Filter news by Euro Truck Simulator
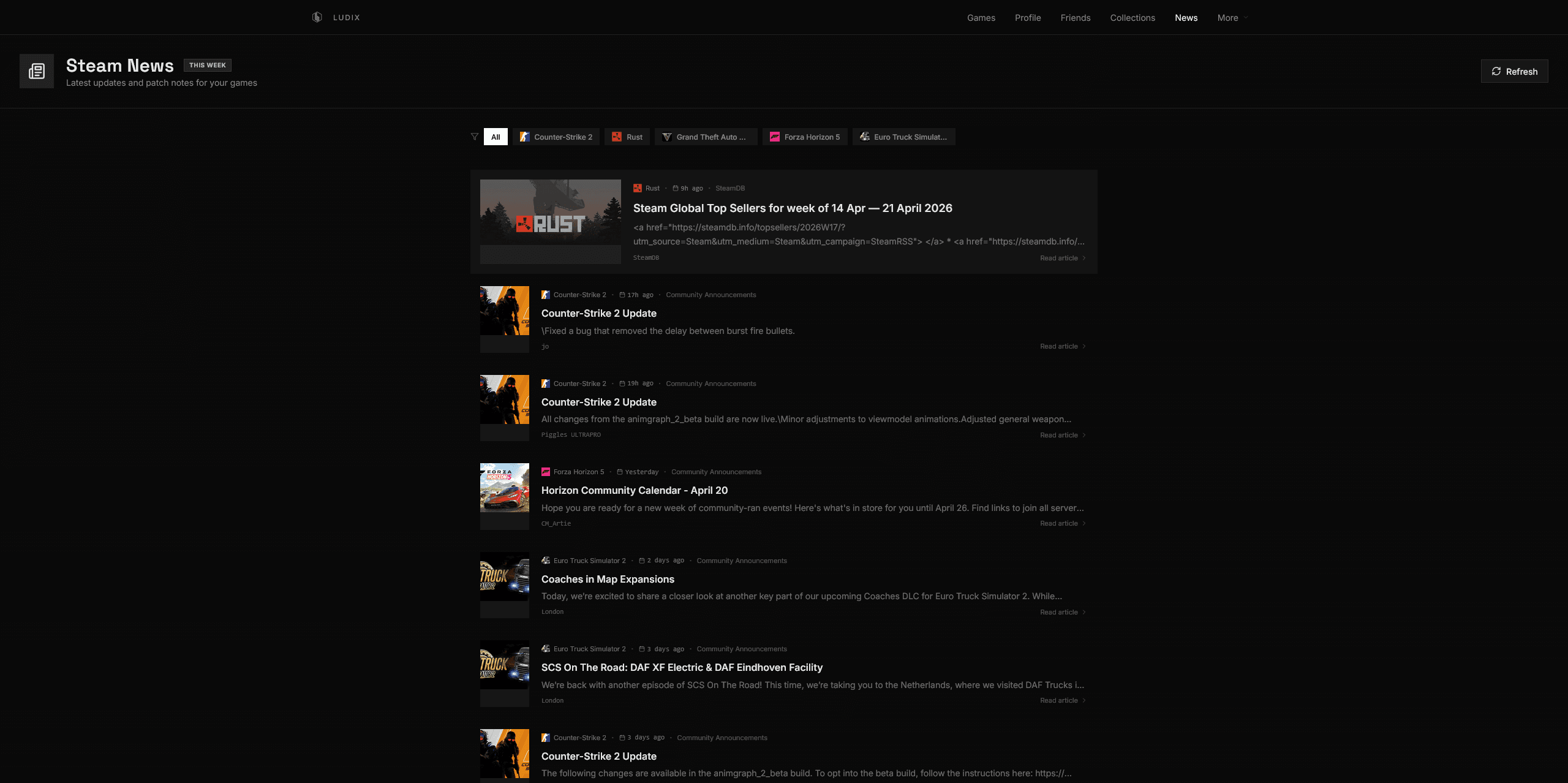This screenshot has width=1568, height=783. click(x=903, y=137)
